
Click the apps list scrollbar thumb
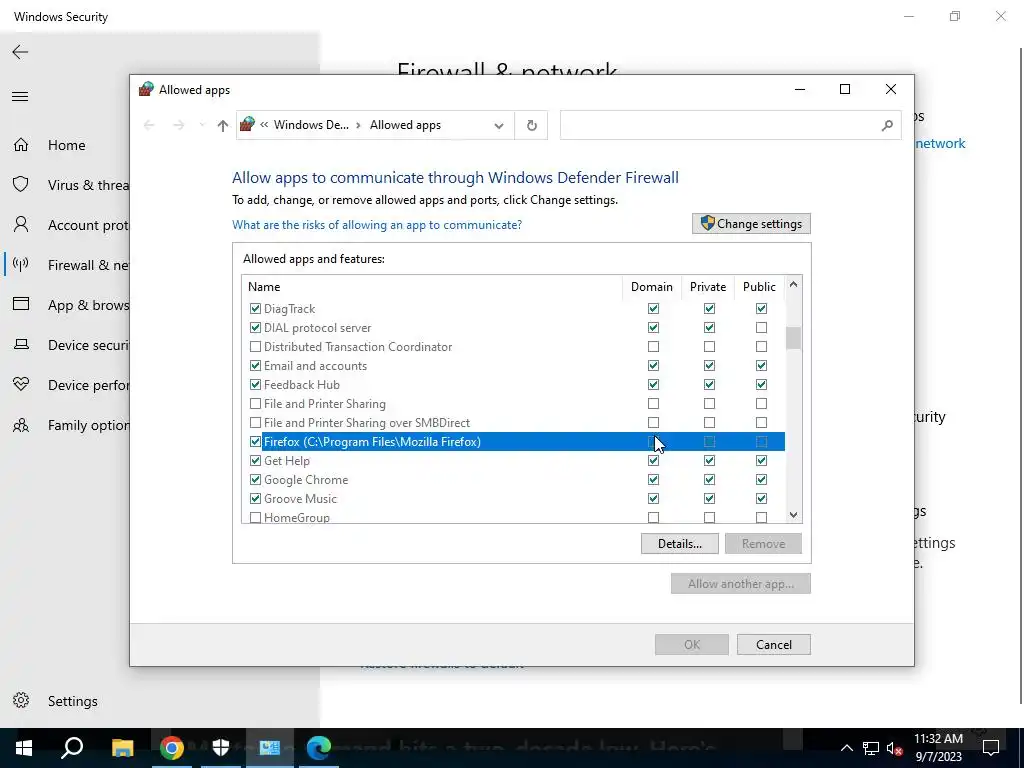point(793,338)
